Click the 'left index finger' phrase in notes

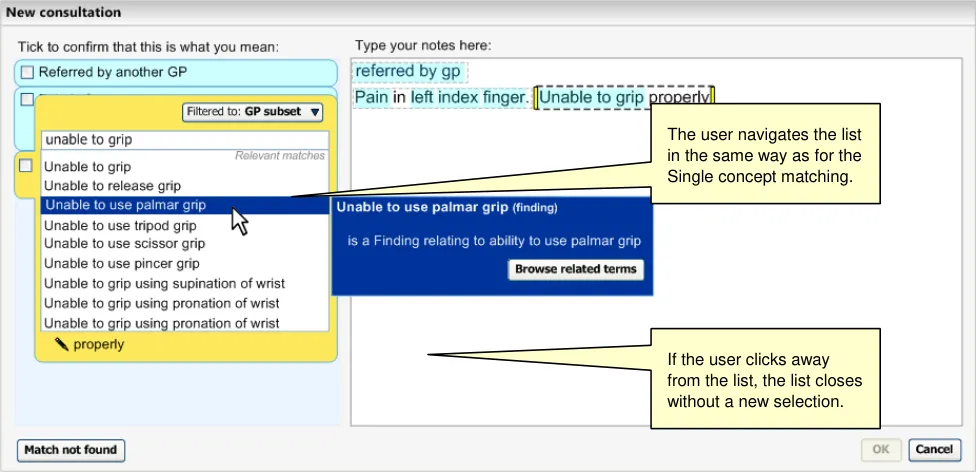click(x=470, y=98)
